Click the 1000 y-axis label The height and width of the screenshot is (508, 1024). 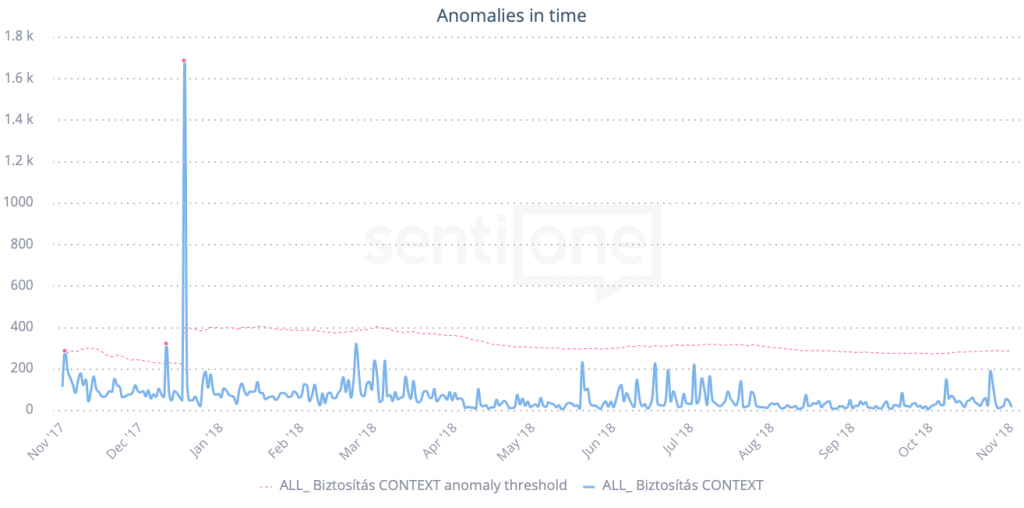[21, 202]
